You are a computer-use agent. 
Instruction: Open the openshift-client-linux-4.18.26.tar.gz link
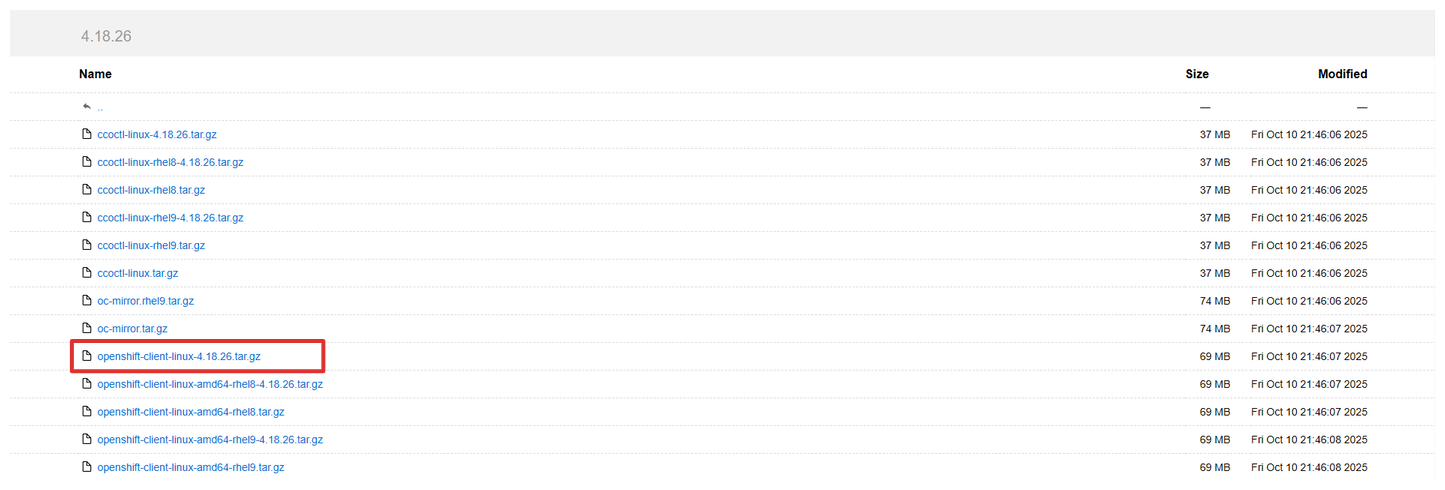pos(179,356)
